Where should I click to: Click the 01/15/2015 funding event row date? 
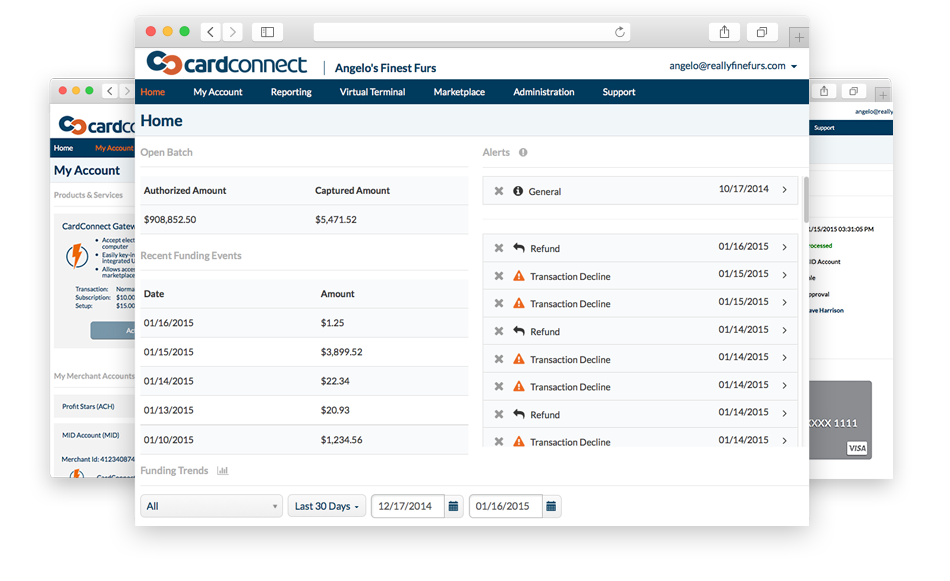point(168,352)
